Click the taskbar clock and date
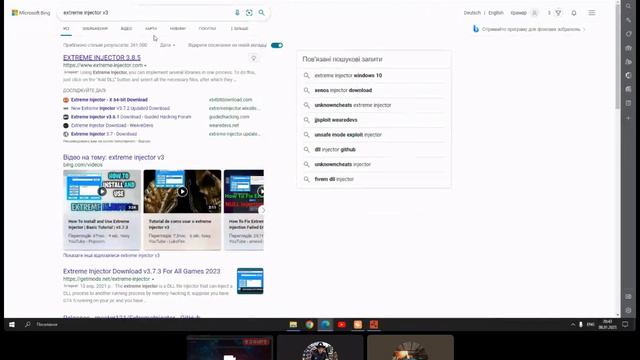640x360 pixels. 607,324
